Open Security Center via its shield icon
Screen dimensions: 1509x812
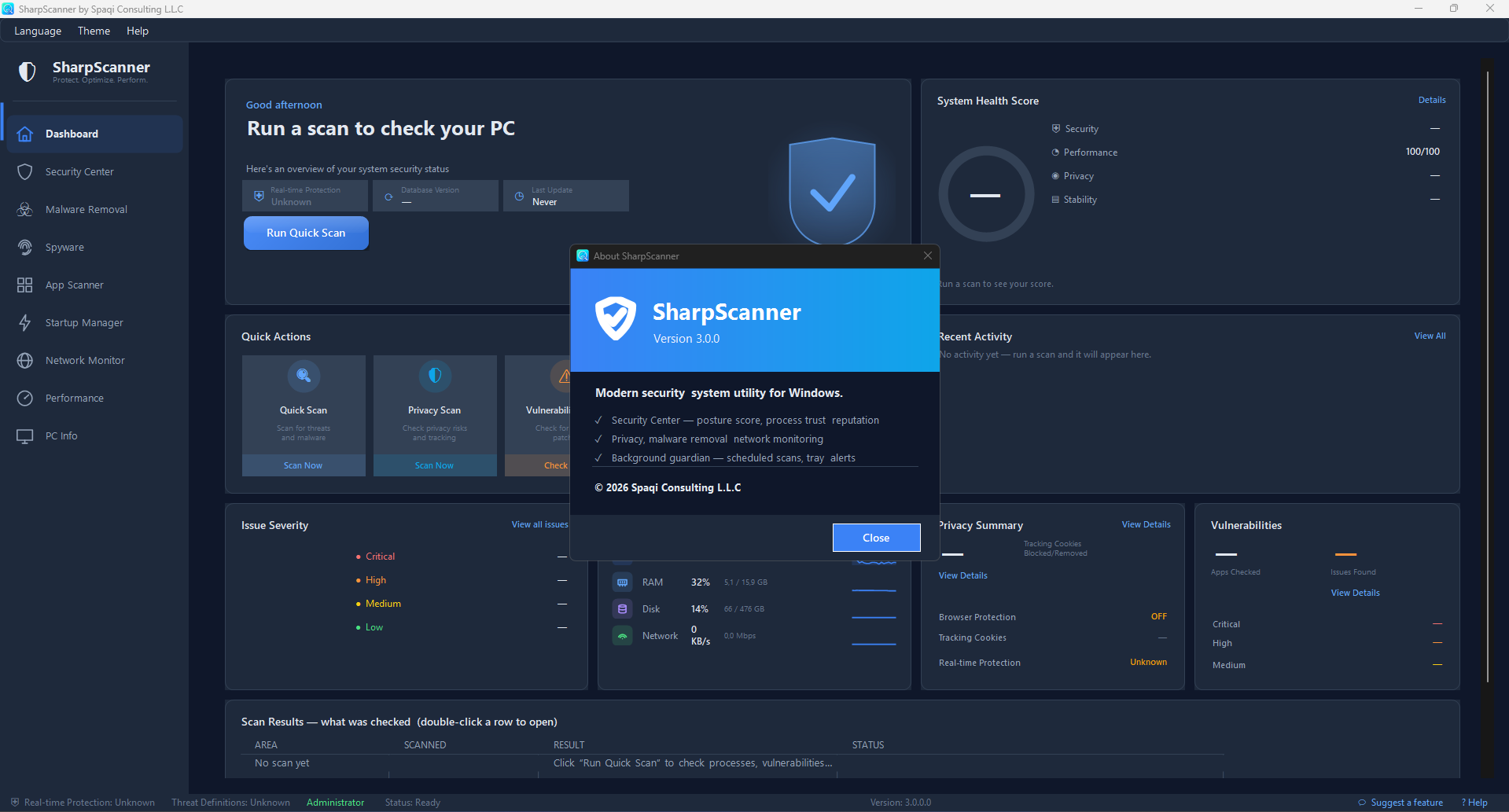tap(25, 171)
